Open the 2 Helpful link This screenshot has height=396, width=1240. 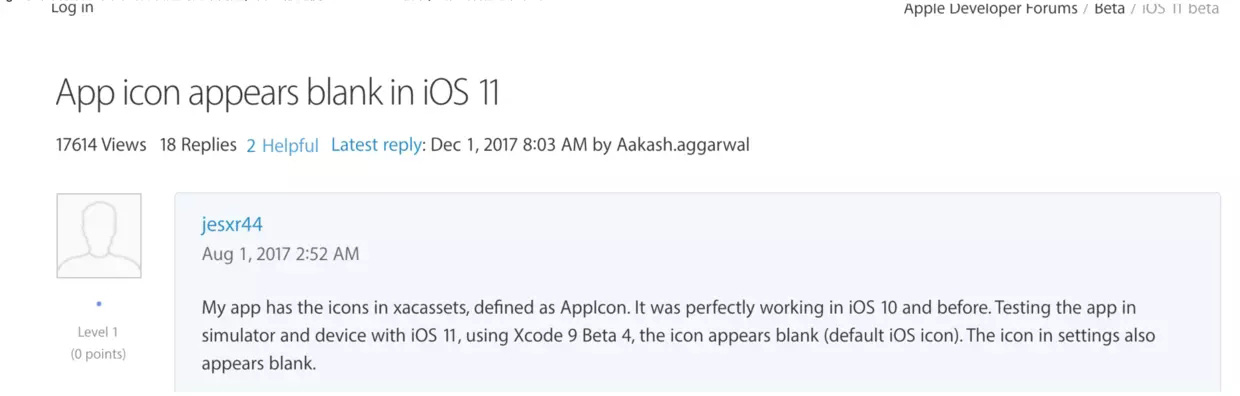282,145
